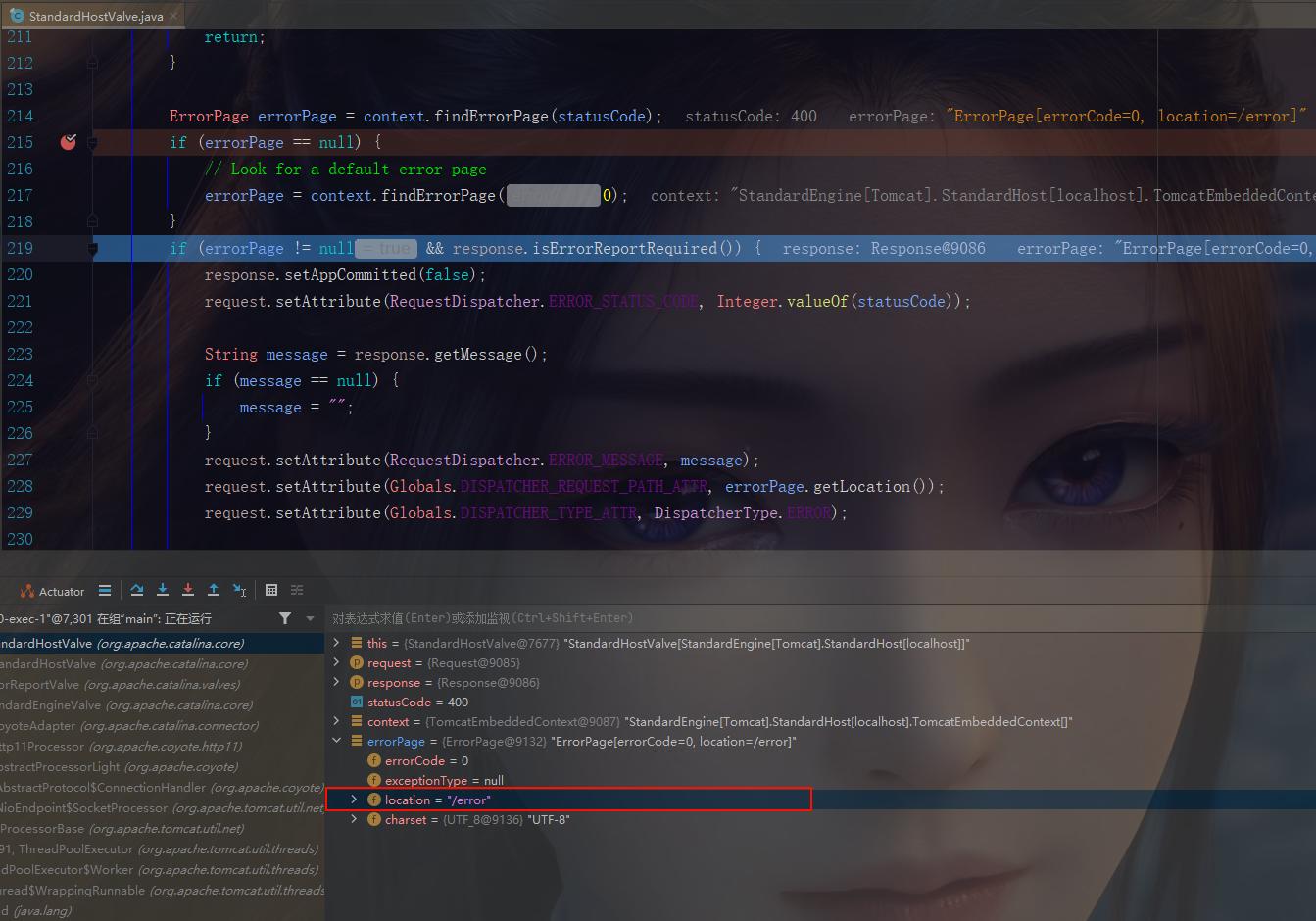Collapse the 'errorPage' variable node
Screen dimensions: 1316x921
[336, 741]
